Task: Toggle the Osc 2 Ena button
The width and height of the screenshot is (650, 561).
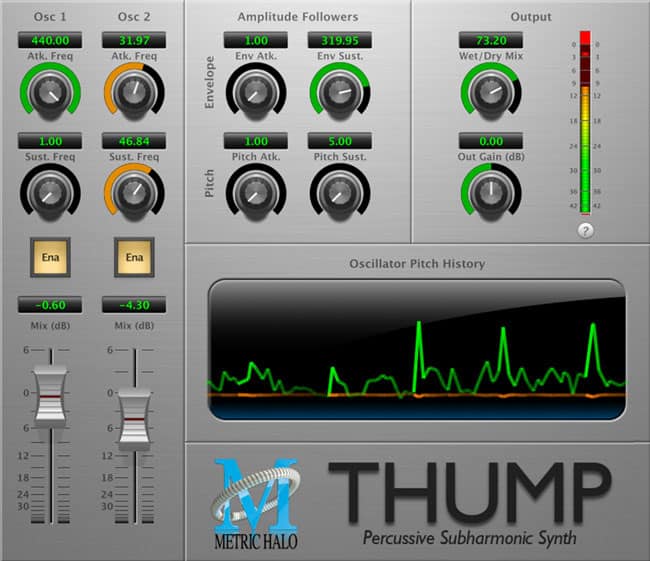Action: pyautogui.click(x=134, y=257)
